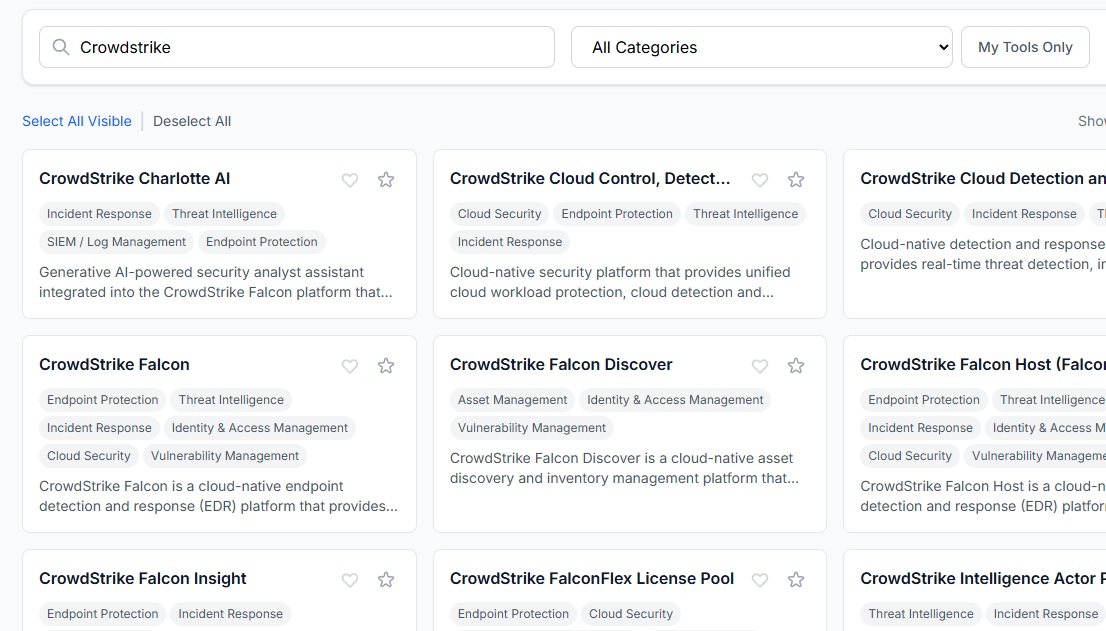Heart the FalconFlex License Pool card
This screenshot has height=631, width=1106.
pyautogui.click(x=760, y=580)
